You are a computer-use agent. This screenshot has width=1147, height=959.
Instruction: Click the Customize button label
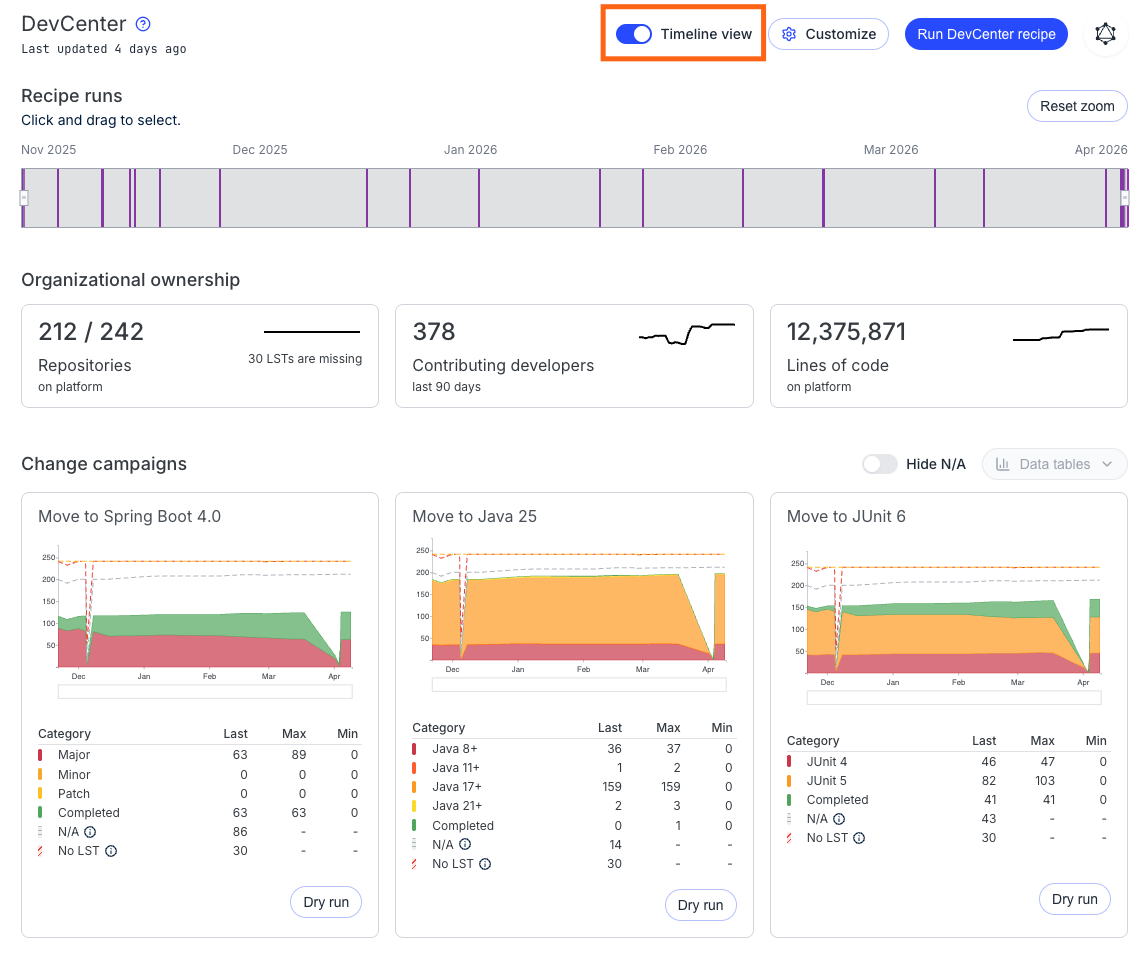coord(840,34)
